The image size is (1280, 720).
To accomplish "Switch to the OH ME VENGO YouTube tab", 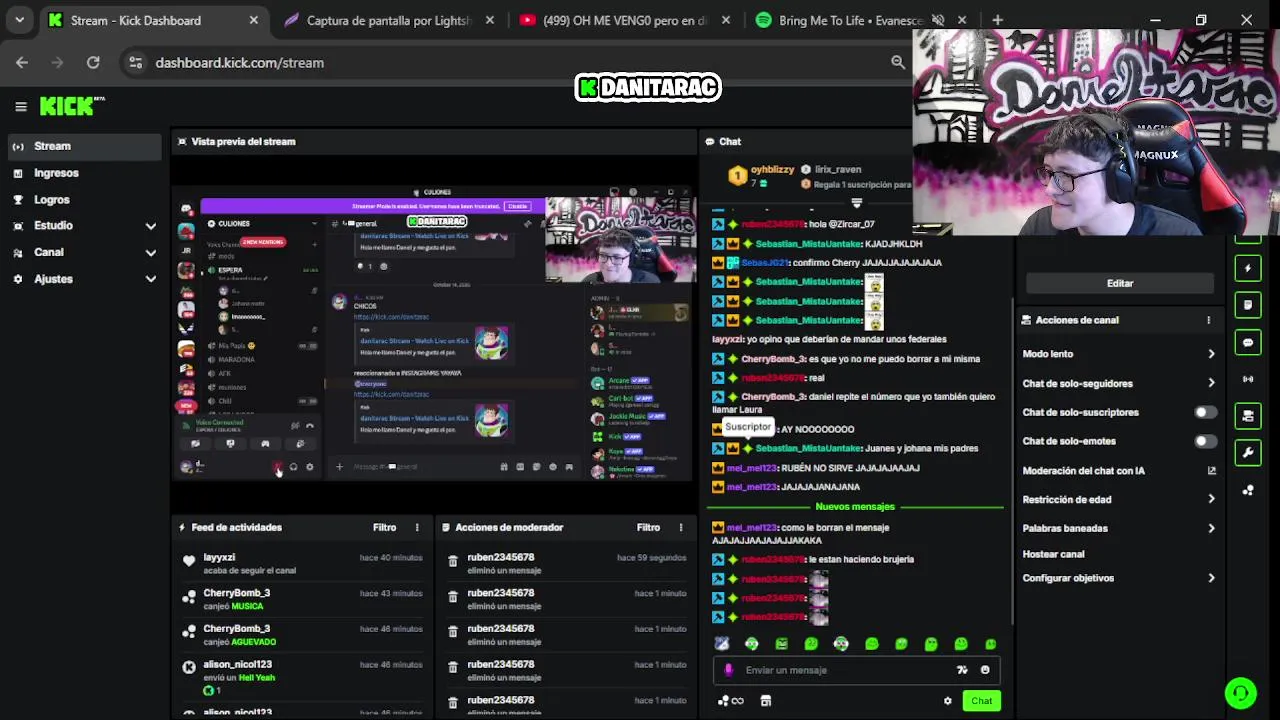I will (x=625, y=20).
